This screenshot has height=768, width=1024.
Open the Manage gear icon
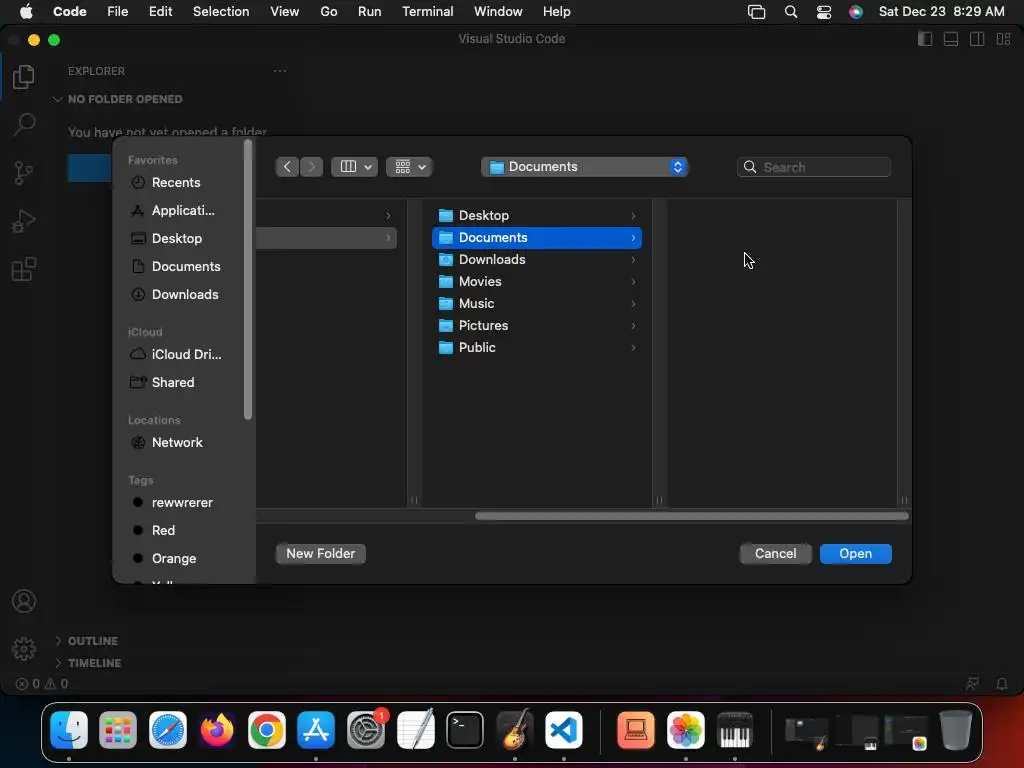pyautogui.click(x=24, y=649)
